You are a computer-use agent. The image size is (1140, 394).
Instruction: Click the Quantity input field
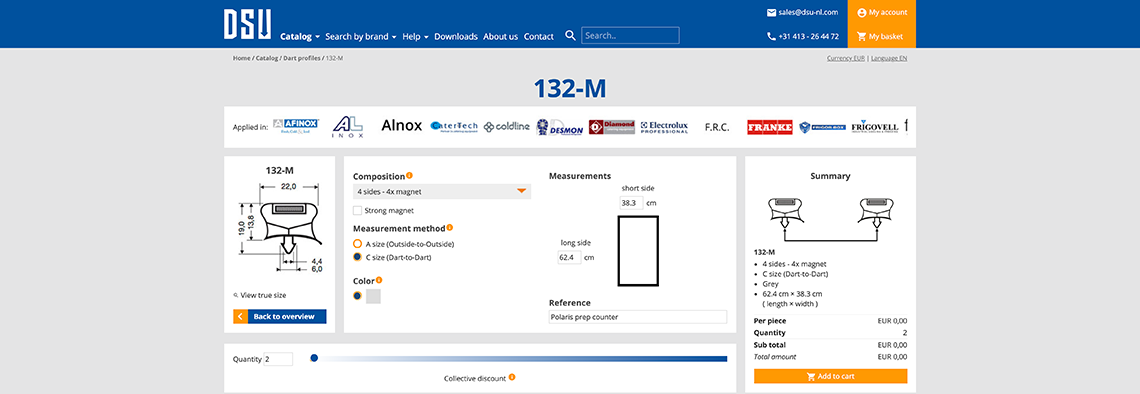pyautogui.click(x=278, y=359)
